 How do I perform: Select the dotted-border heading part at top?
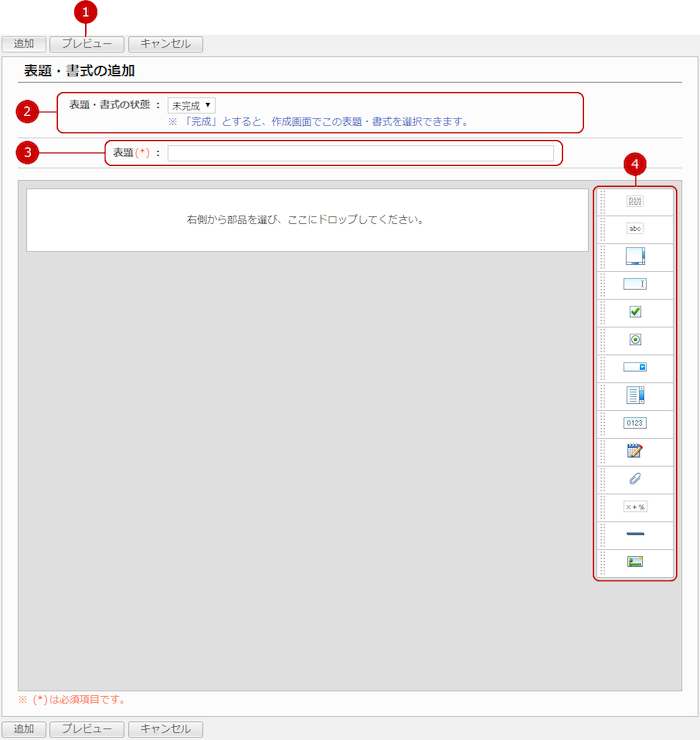(635, 201)
